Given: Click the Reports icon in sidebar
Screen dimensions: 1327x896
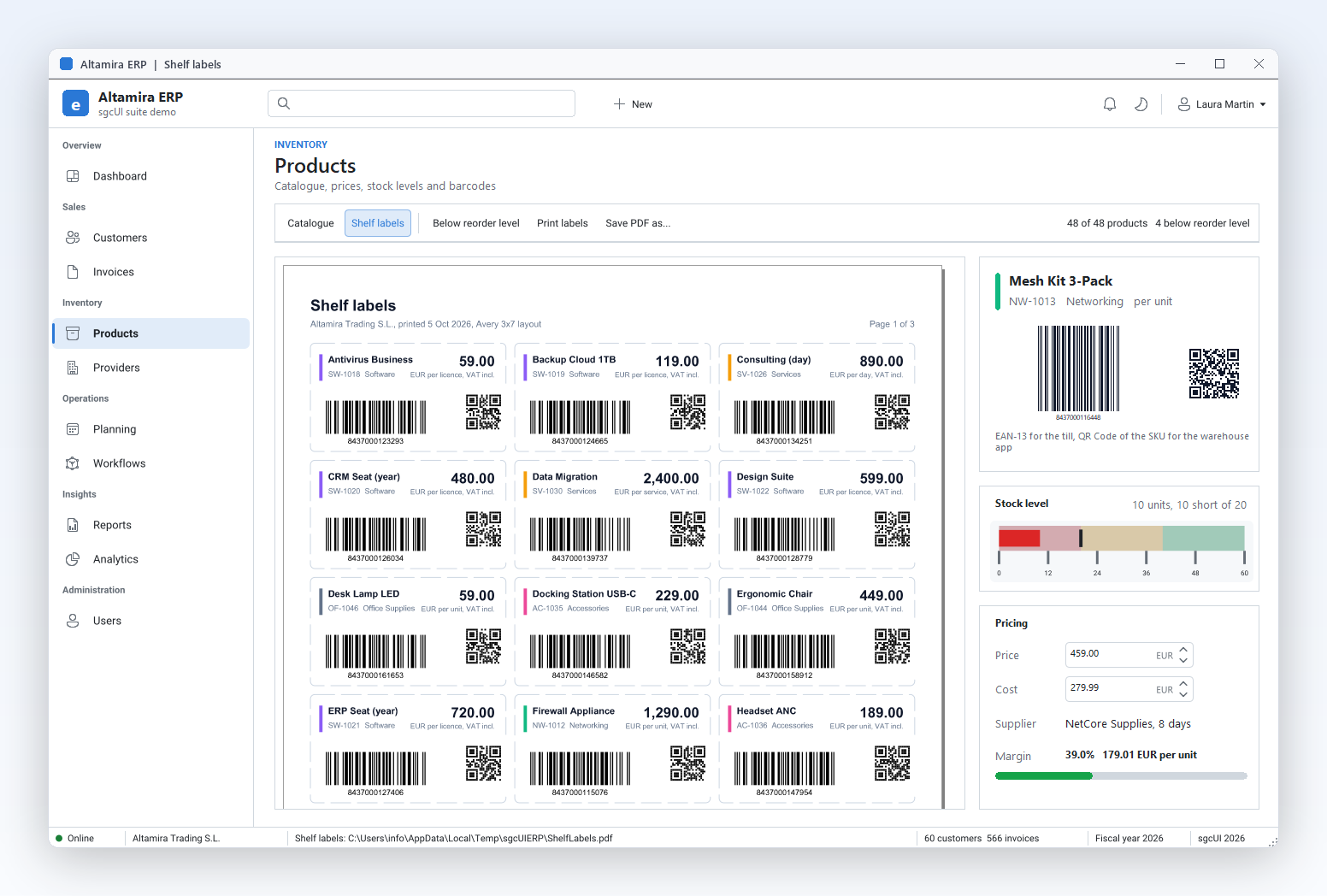Looking at the screenshot, I should click(x=73, y=525).
